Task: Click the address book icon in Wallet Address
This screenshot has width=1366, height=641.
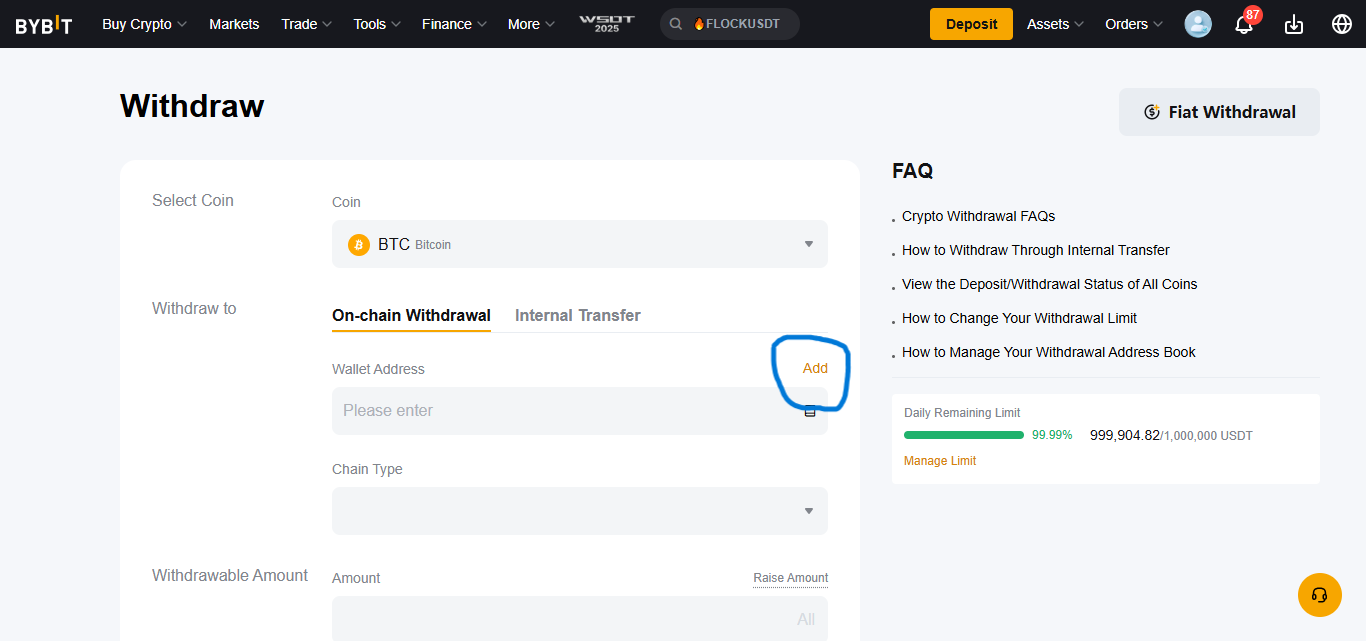Action: click(810, 411)
